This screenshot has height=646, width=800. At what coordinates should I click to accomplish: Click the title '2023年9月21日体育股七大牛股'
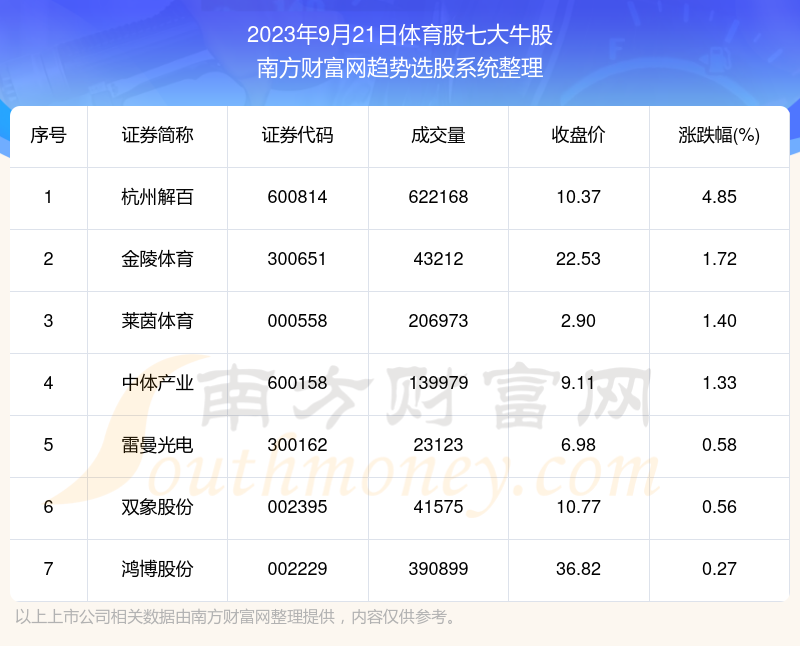pos(399,35)
